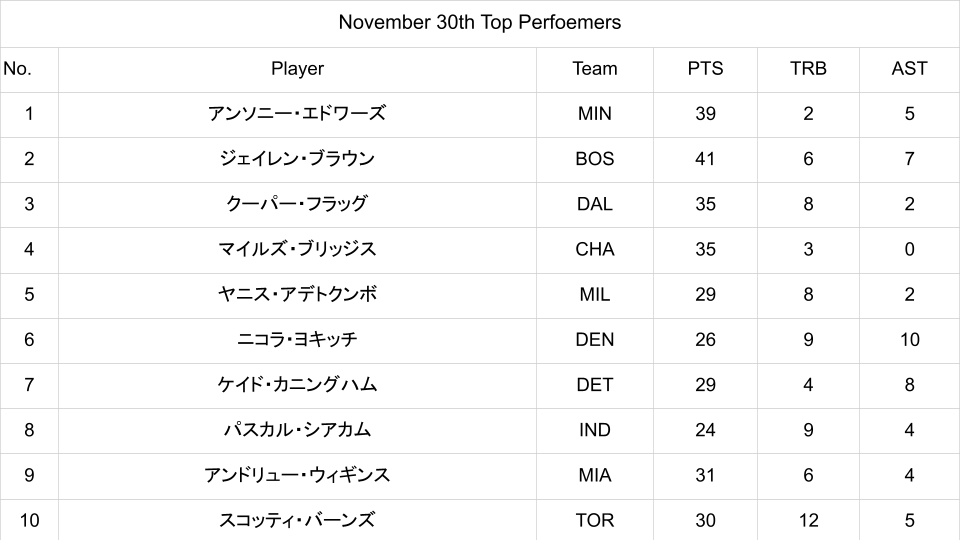The width and height of the screenshot is (960, 540).
Task: Click the "AST" column header
Action: pyautogui.click(x=909, y=69)
